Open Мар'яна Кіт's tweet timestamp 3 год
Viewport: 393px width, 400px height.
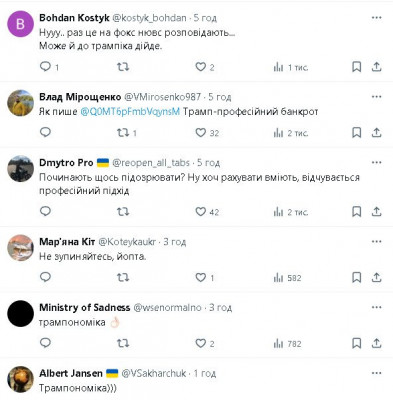coord(174,242)
